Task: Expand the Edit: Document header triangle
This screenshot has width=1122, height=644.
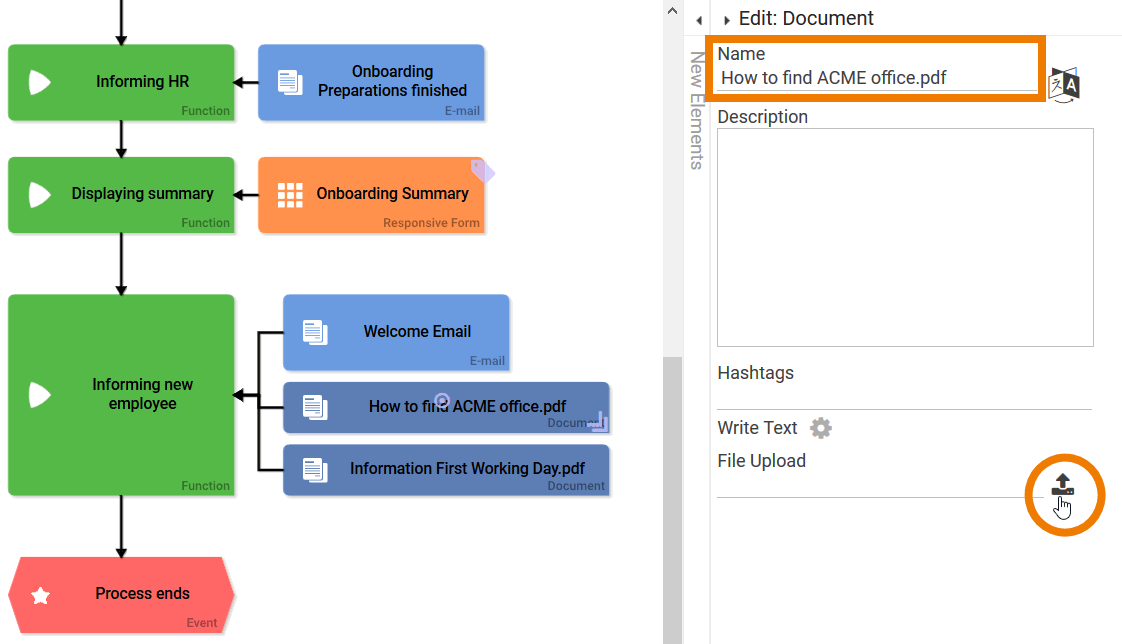Action: tap(726, 20)
